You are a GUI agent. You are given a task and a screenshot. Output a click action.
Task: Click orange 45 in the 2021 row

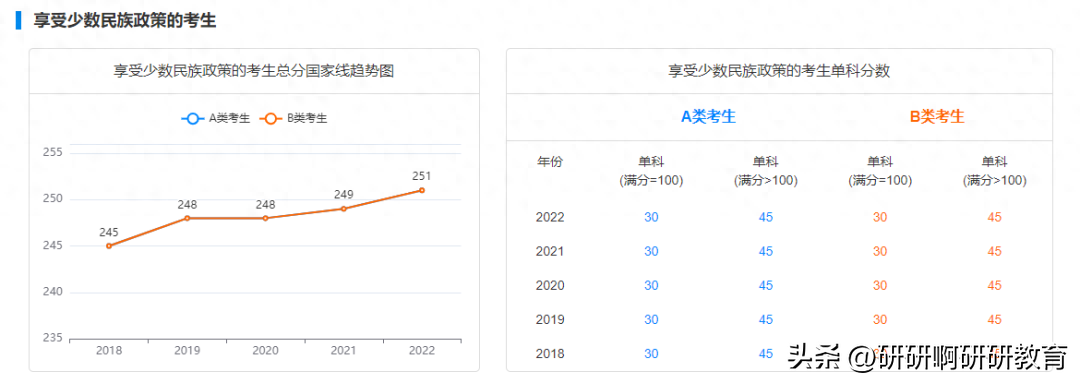coord(995,251)
